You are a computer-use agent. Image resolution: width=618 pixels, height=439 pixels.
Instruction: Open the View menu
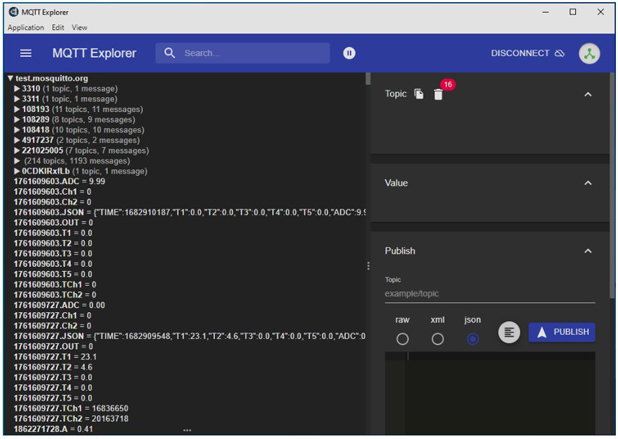click(80, 28)
